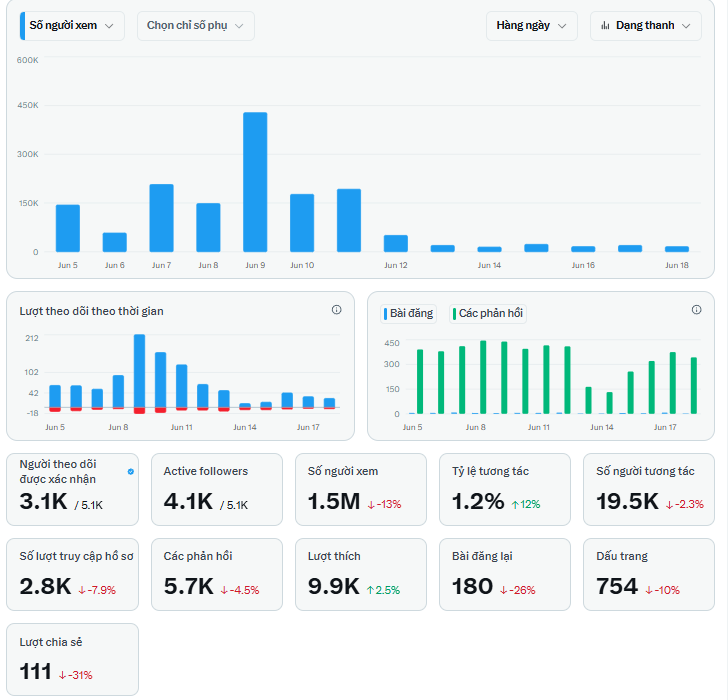Click the Jun 7 bar in main chart
This screenshot has height=700, width=728.
point(162,218)
